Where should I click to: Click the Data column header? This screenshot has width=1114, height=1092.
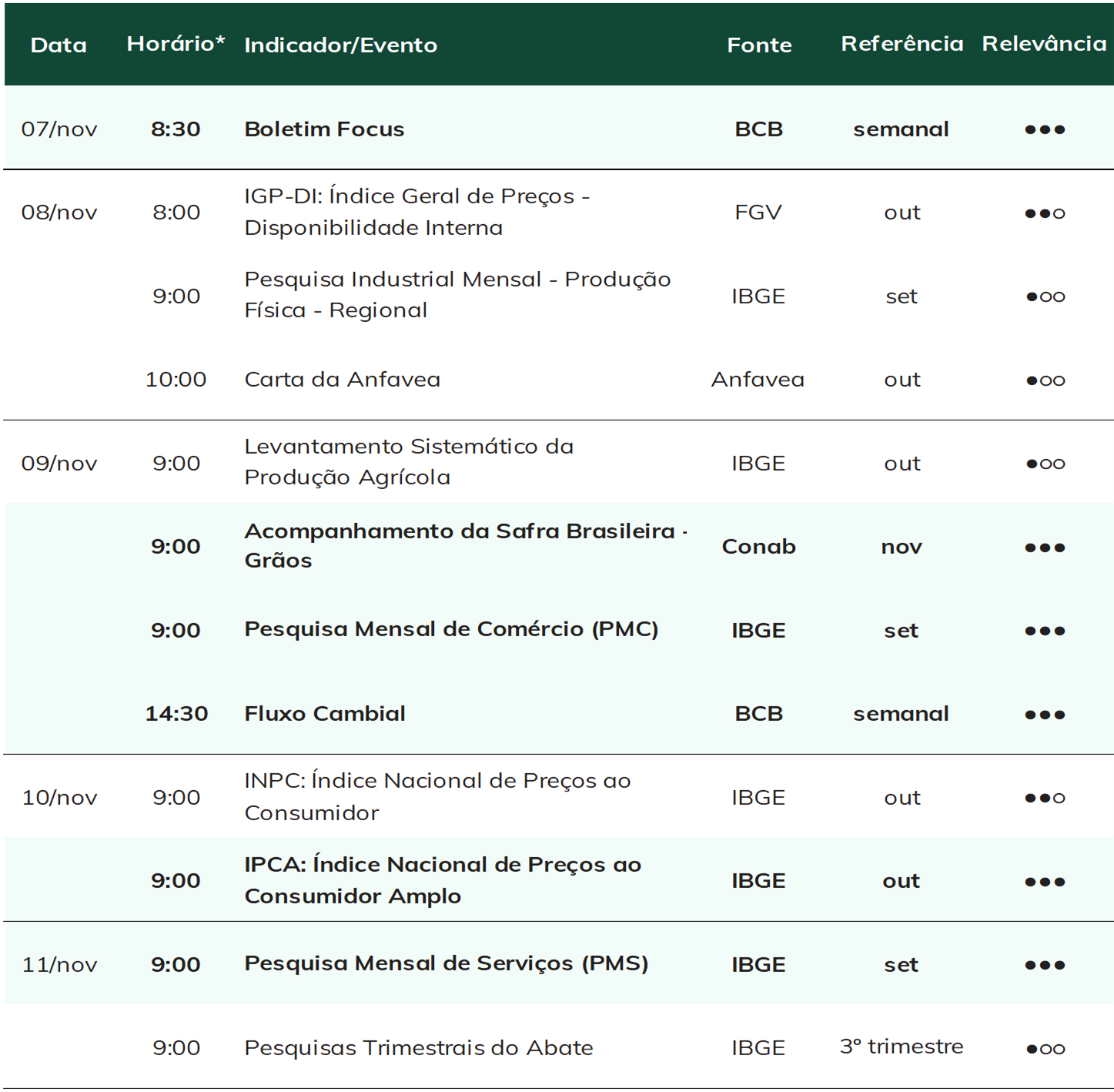(x=59, y=45)
